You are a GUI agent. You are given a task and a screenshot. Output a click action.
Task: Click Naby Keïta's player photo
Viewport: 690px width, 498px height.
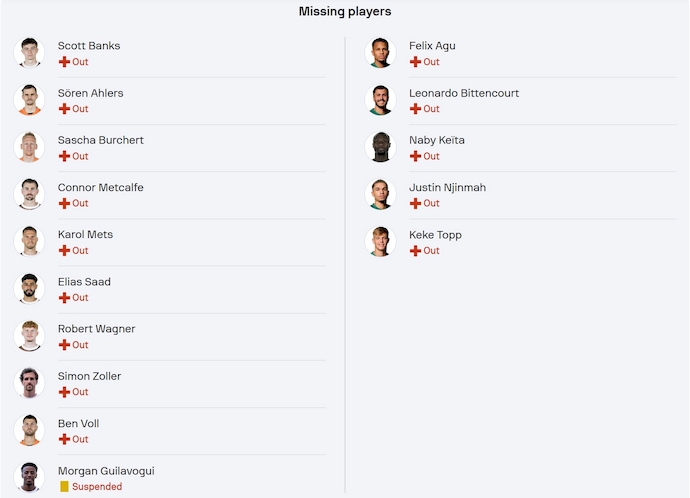tap(380, 147)
